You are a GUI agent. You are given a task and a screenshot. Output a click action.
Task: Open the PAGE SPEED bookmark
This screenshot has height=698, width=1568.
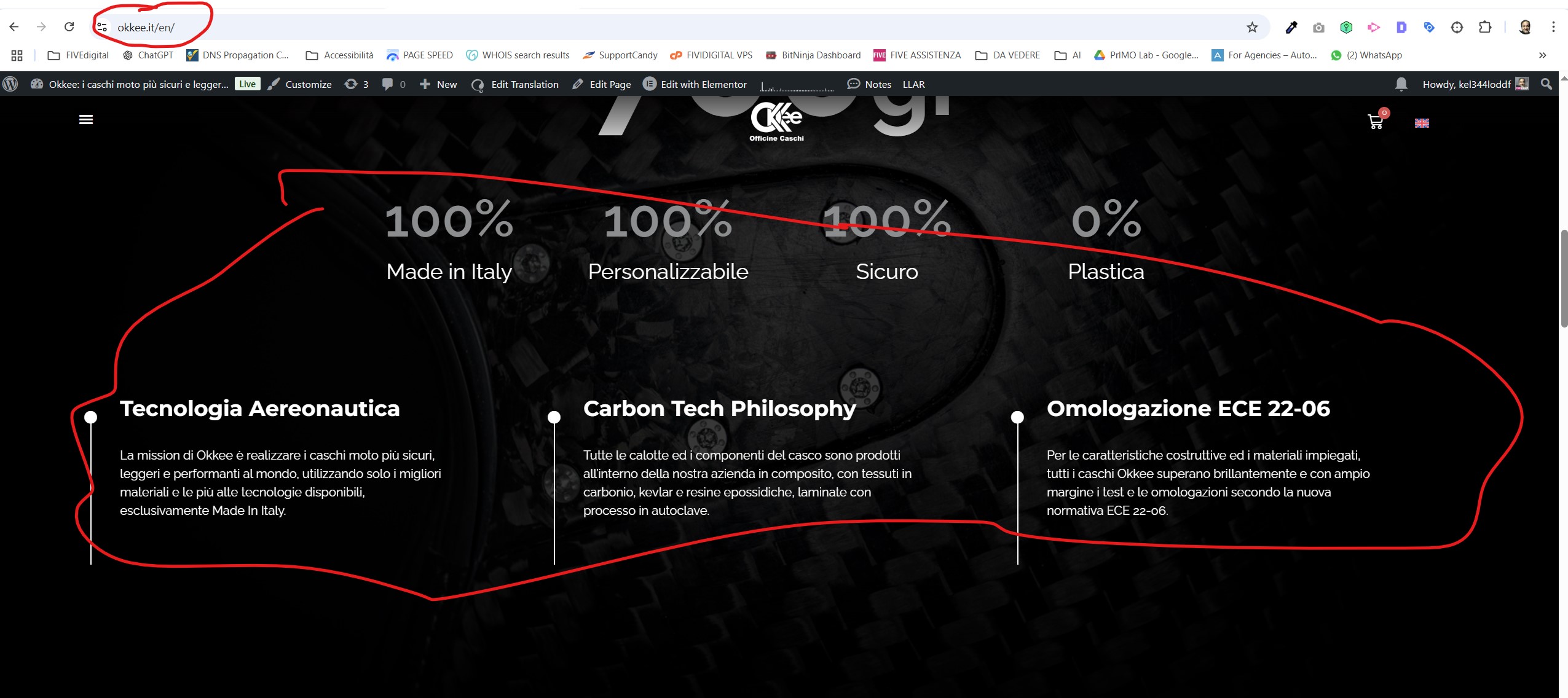click(419, 55)
